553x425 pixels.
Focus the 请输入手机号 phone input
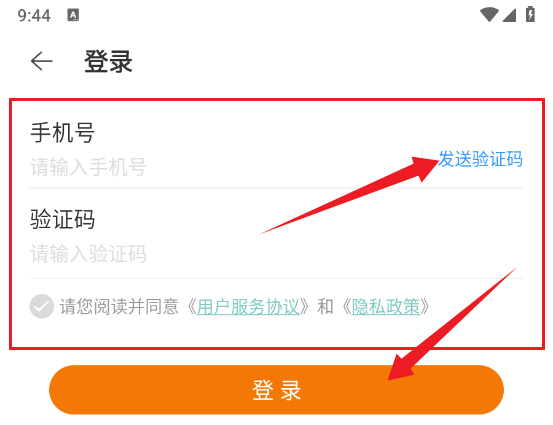pyautogui.click(x=226, y=167)
